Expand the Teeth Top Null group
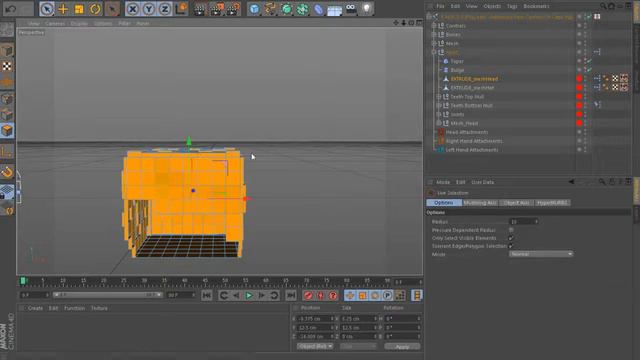This screenshot has height=360, width=640. [x=439, y=97]
